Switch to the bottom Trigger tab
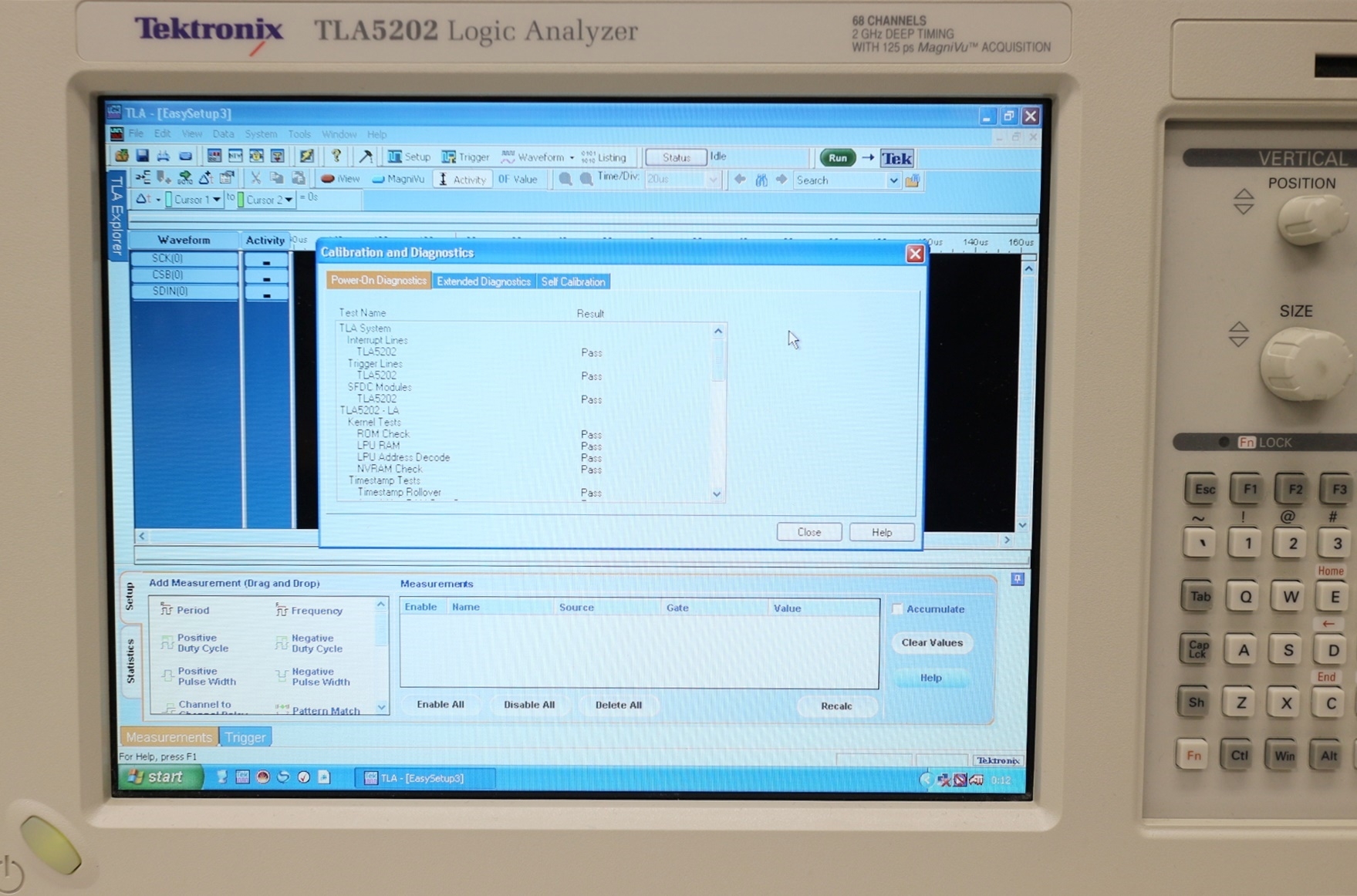The width and height of the screenshot is (1357, 896). point(245,737)
